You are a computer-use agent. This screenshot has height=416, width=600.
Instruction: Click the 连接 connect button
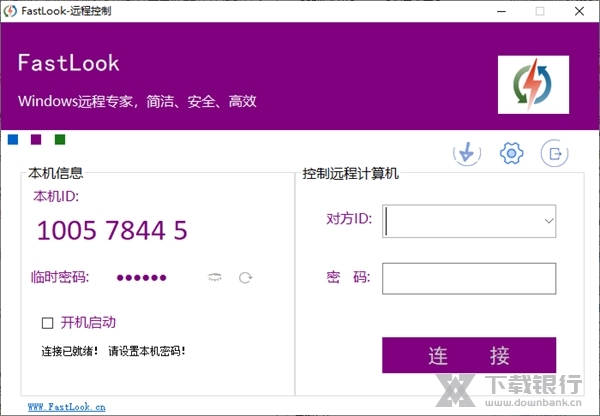point(469,355)
